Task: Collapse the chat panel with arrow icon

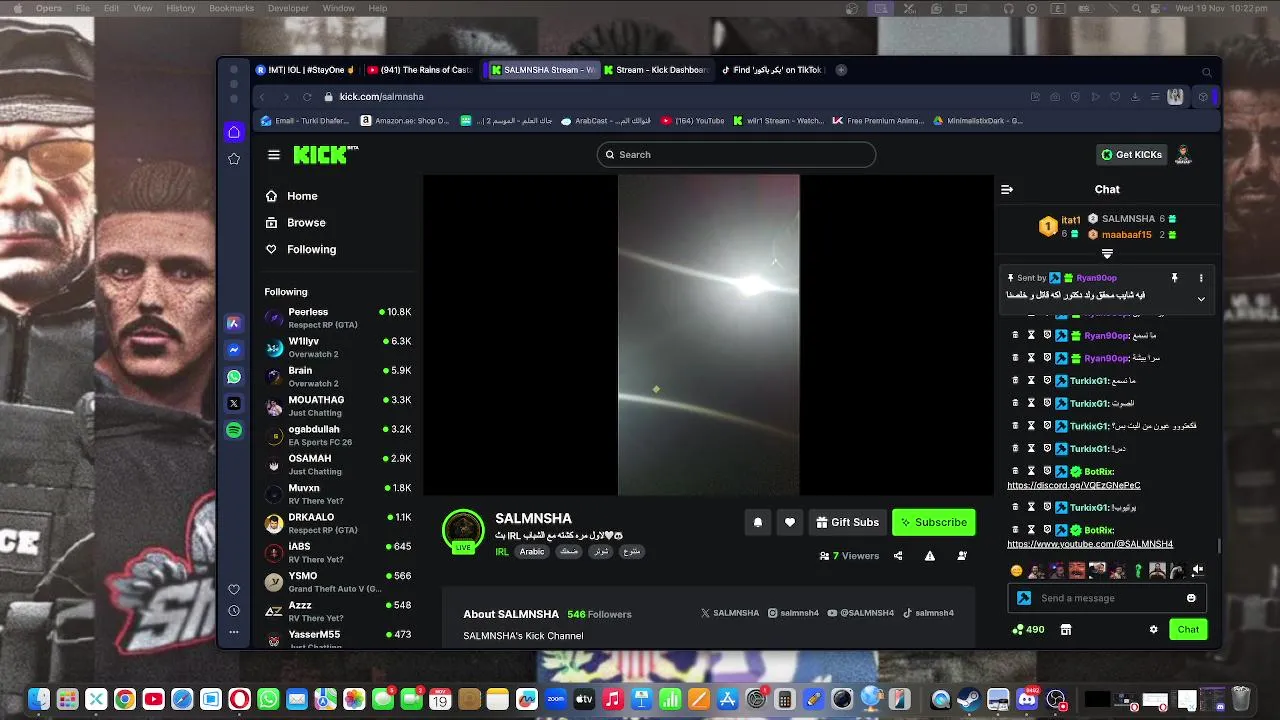Action: [x=1007, y=189]
